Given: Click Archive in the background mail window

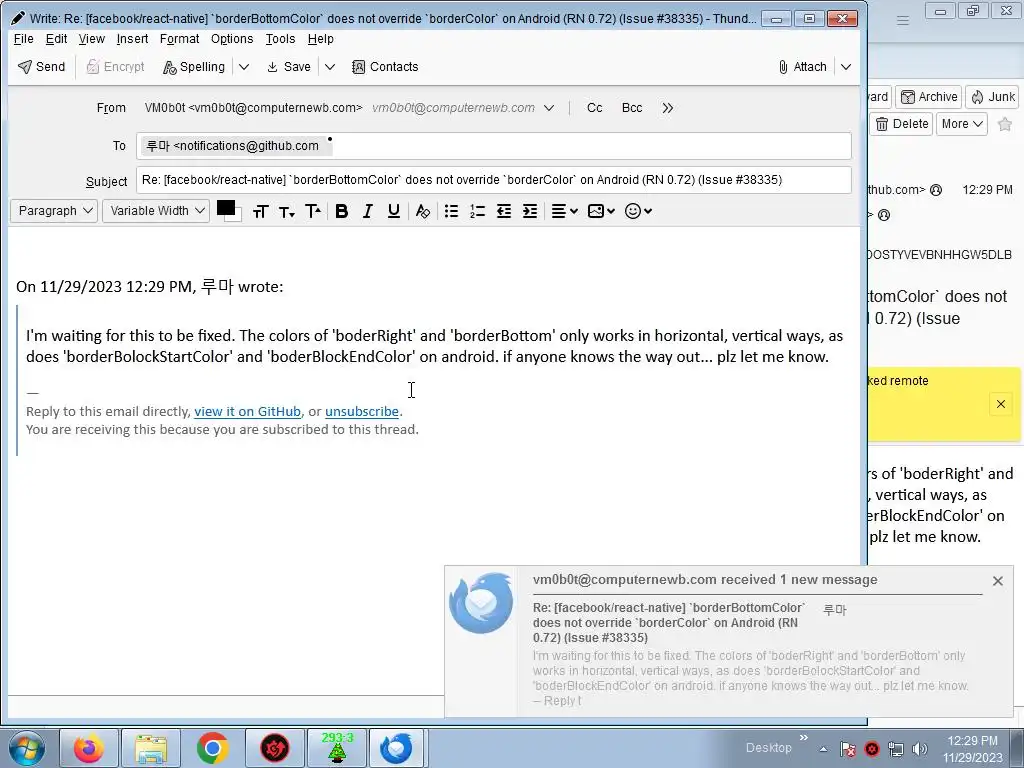Looking at the screenshot, I should tap(929, 97).
